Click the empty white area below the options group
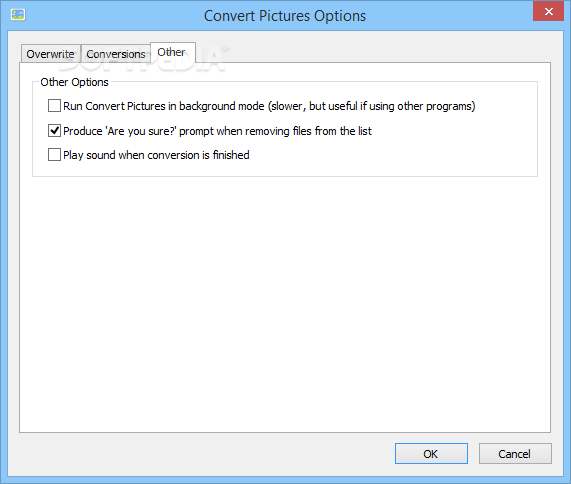 coord(285,304)
